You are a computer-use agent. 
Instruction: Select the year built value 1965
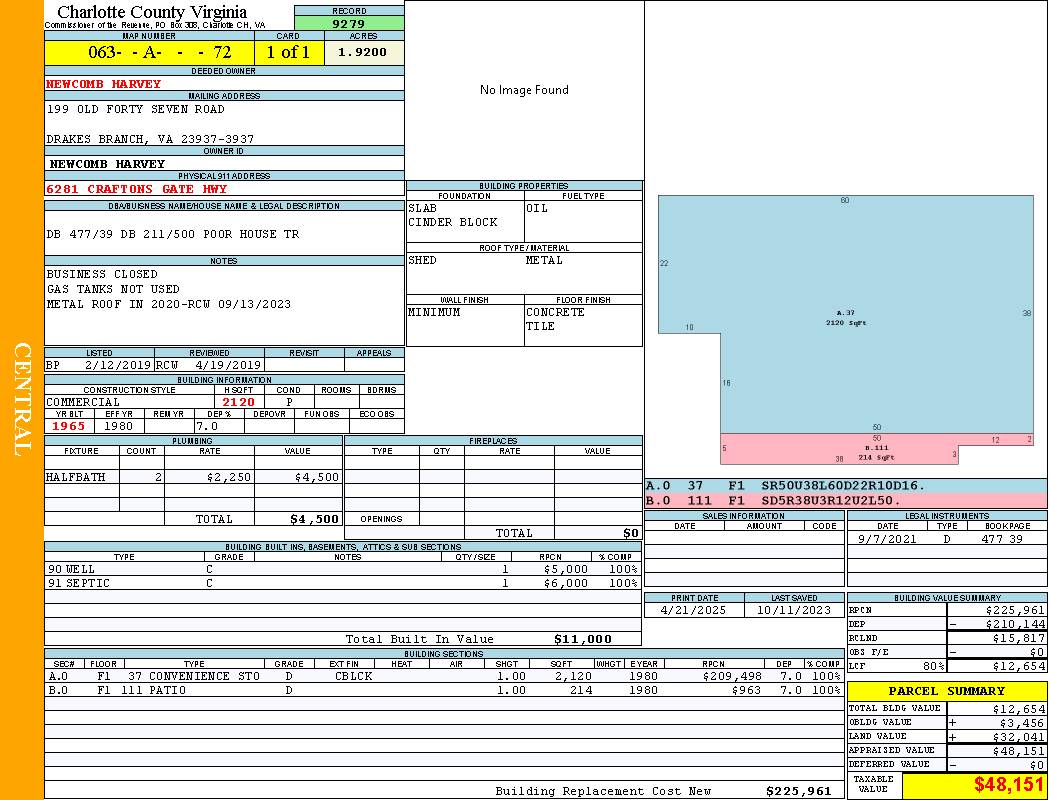[x=69, y=426]
